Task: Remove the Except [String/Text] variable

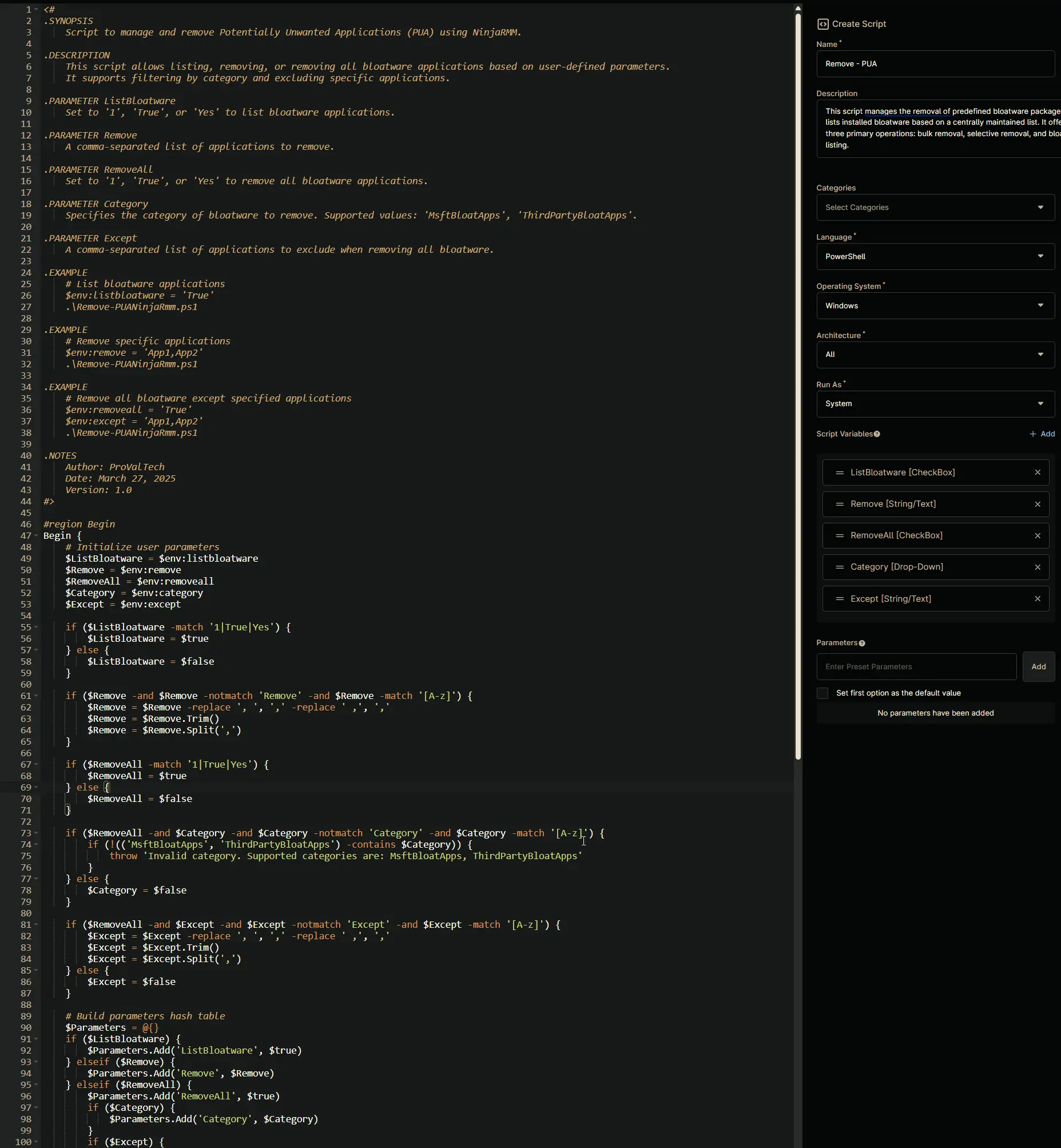Action: tap(1037, 599)
